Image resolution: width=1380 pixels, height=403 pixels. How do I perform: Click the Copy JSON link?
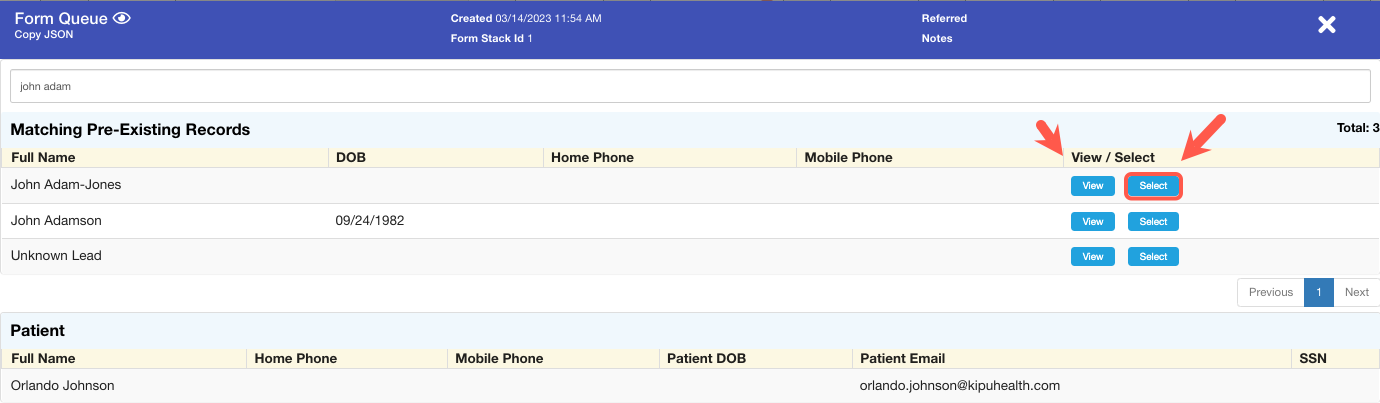point(43,34)
